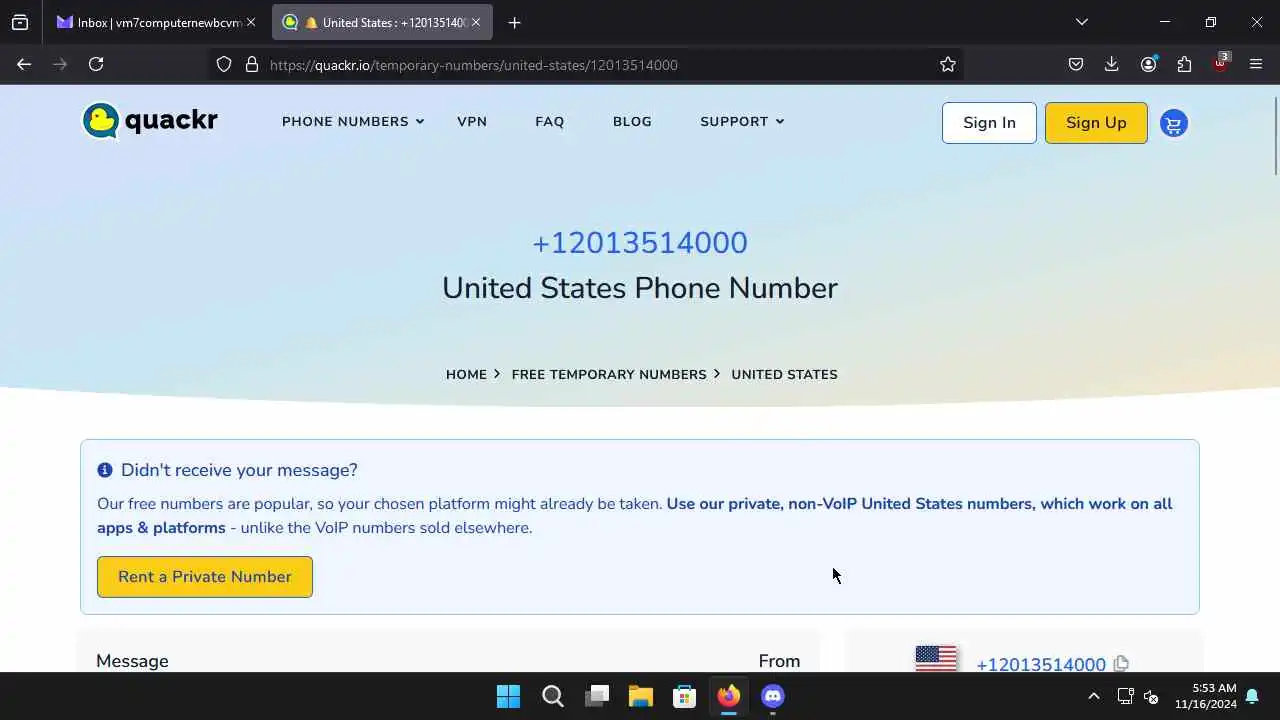Open Discord from taskbar
This screenshot has width=1280, height=720.
(x=773, y=696)
